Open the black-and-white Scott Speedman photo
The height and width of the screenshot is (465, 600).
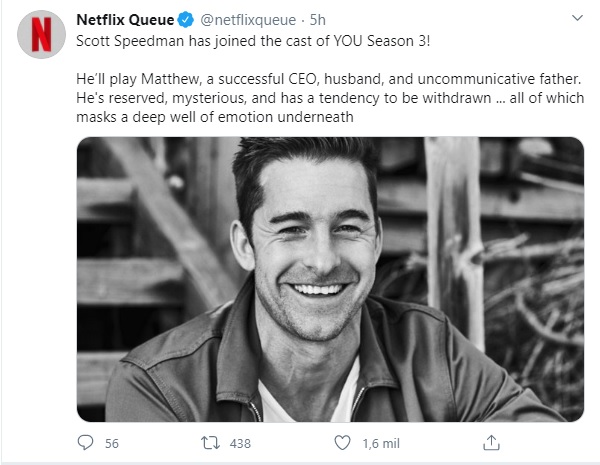click(x=330, y=279)
